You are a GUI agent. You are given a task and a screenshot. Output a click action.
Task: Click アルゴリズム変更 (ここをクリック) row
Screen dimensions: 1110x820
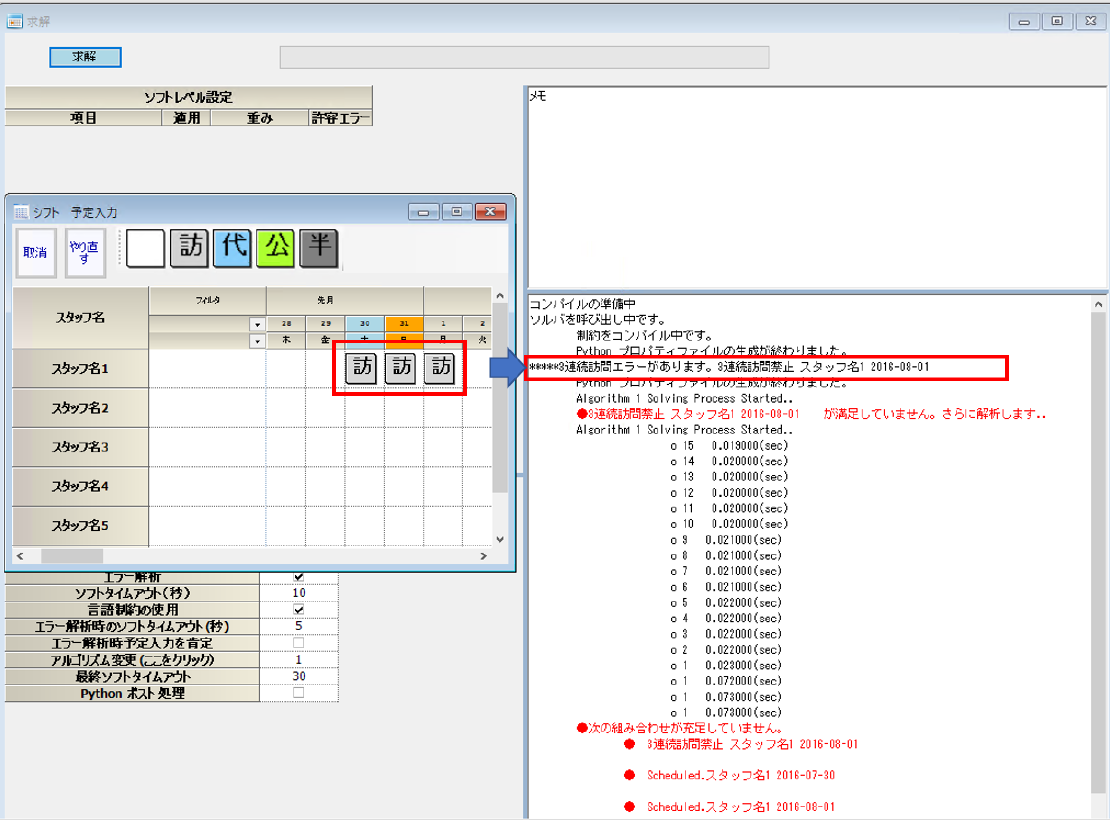(x=132, y=660)
